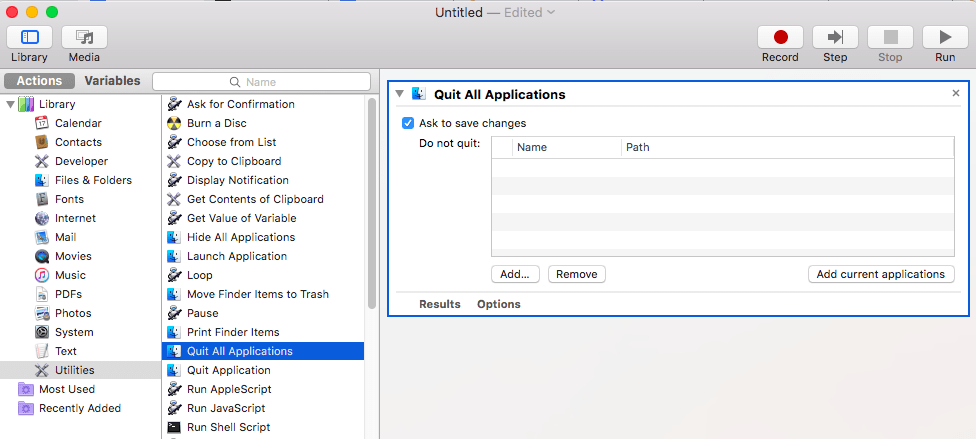The height and width of the screenshot is (439, 976).
Task: Toggle the Library panel icon
Action: pos(29,38)
